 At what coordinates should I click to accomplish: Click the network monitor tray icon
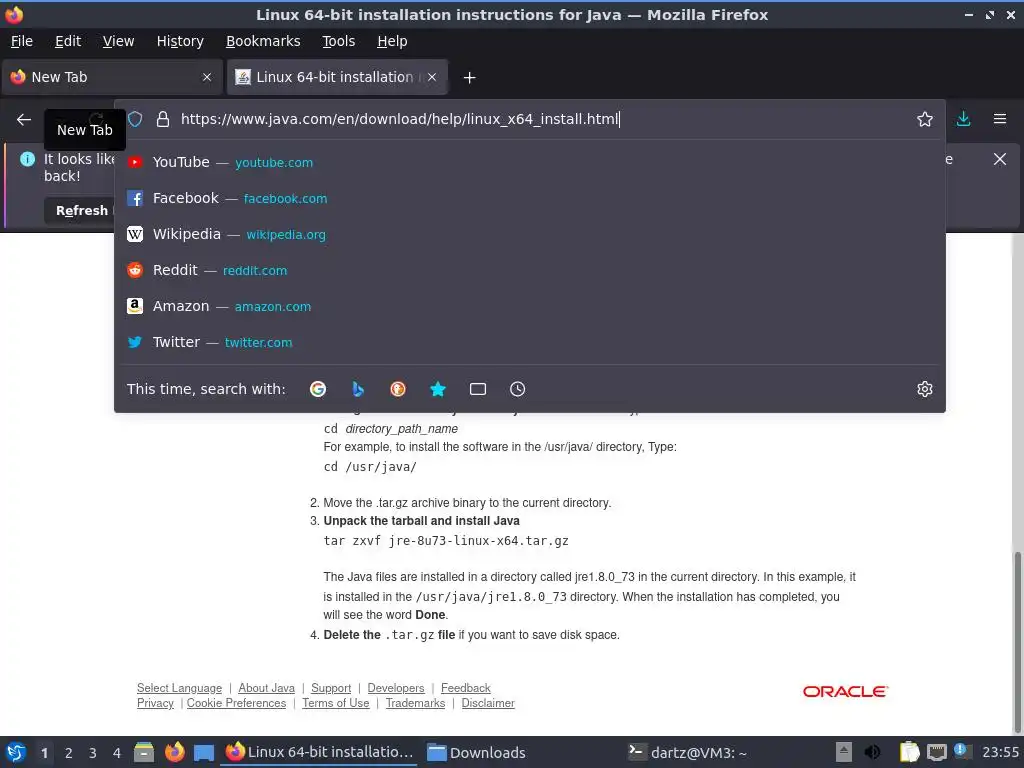pos(936,752)
